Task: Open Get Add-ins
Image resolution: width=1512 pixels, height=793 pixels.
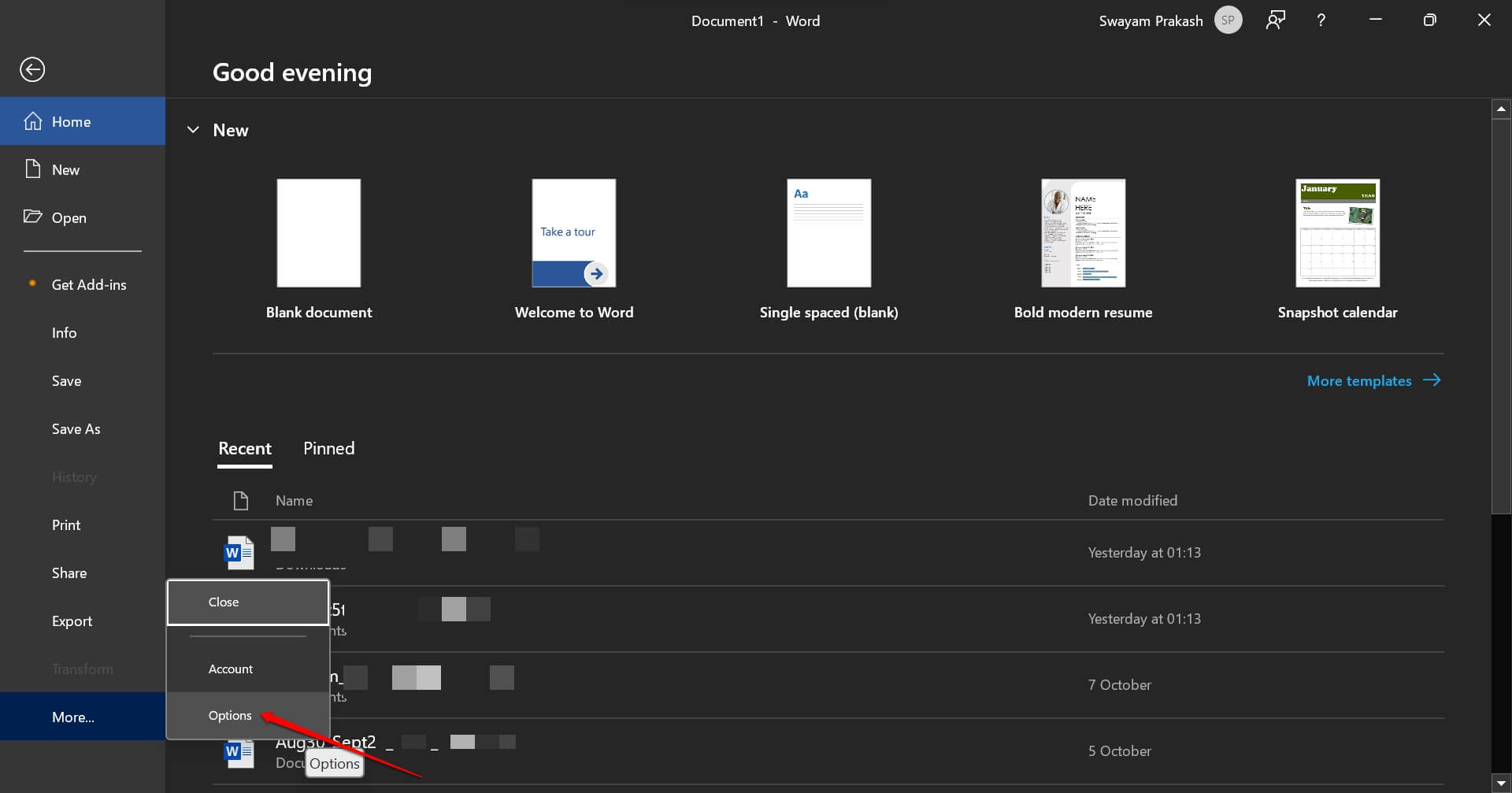Action: (89, 284)
